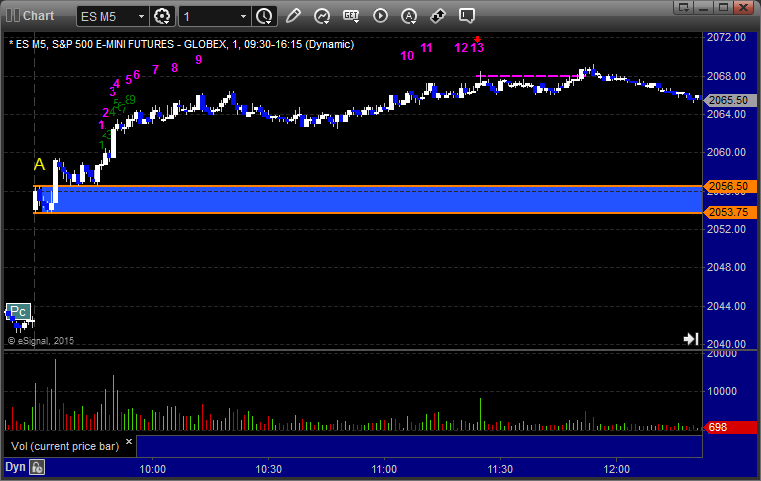
Task: Toggle the lock icon next to Dyn
Action: 37,467
